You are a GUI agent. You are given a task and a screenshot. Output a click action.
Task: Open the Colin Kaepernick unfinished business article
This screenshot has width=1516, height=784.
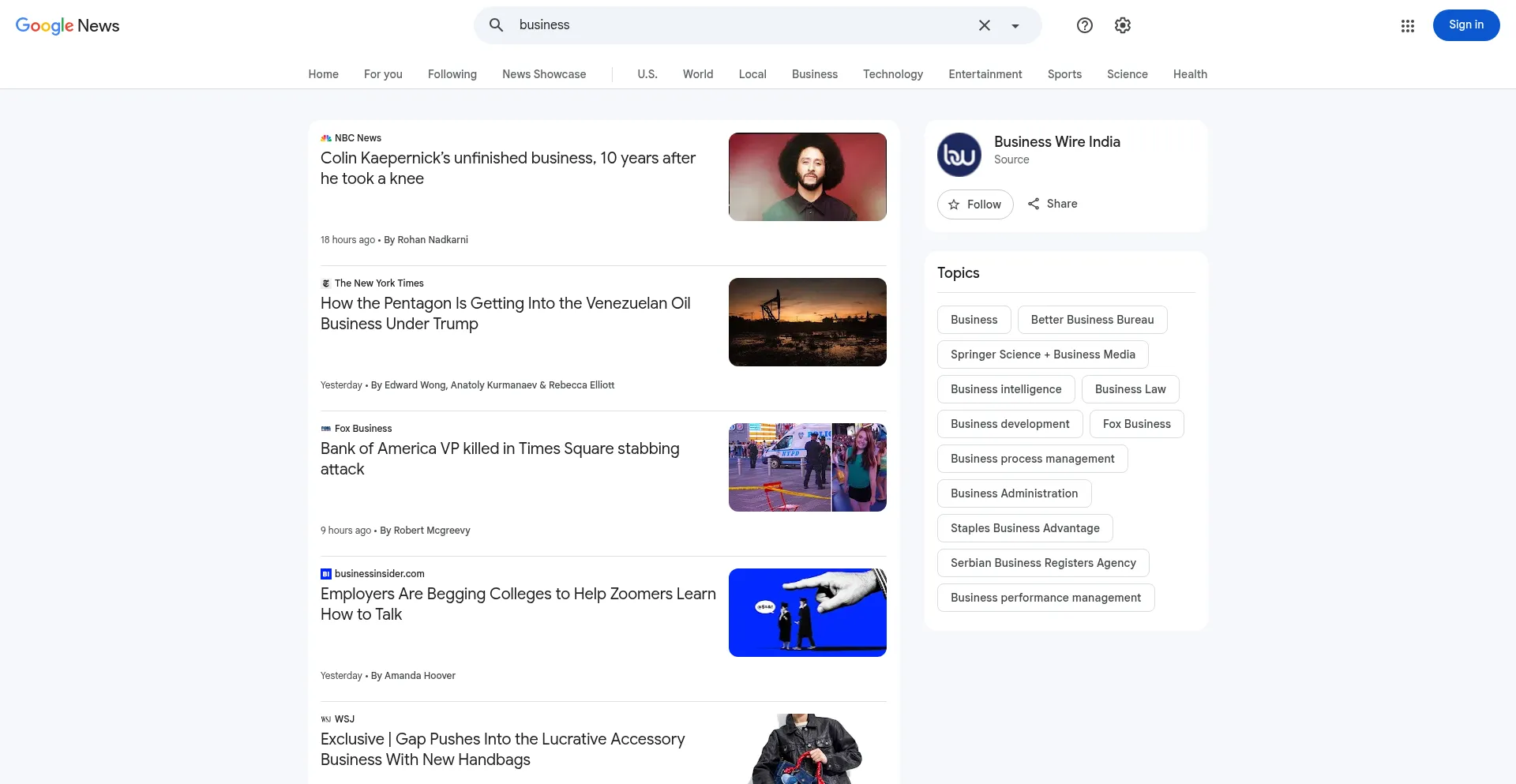pos(508,168)
